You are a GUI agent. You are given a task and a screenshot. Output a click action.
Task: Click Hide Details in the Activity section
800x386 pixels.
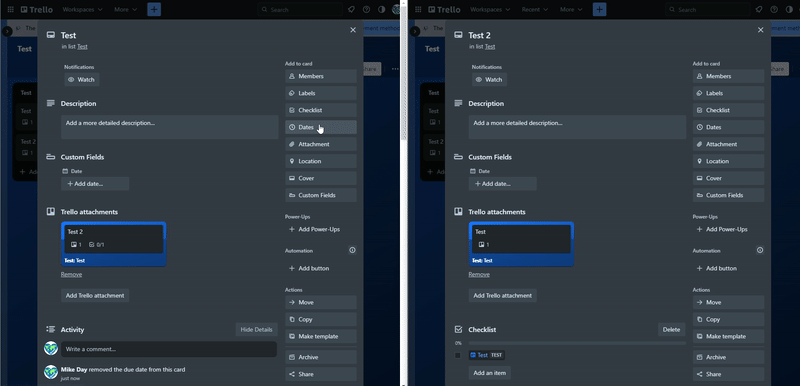(257, 329)
